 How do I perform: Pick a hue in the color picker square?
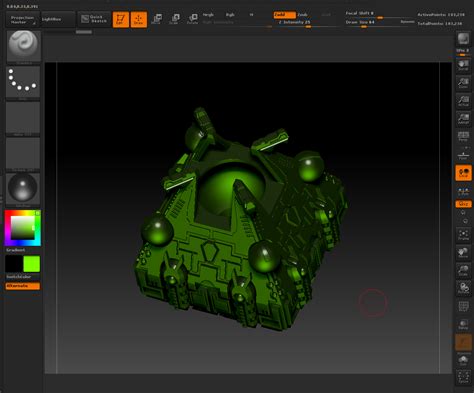23,228
